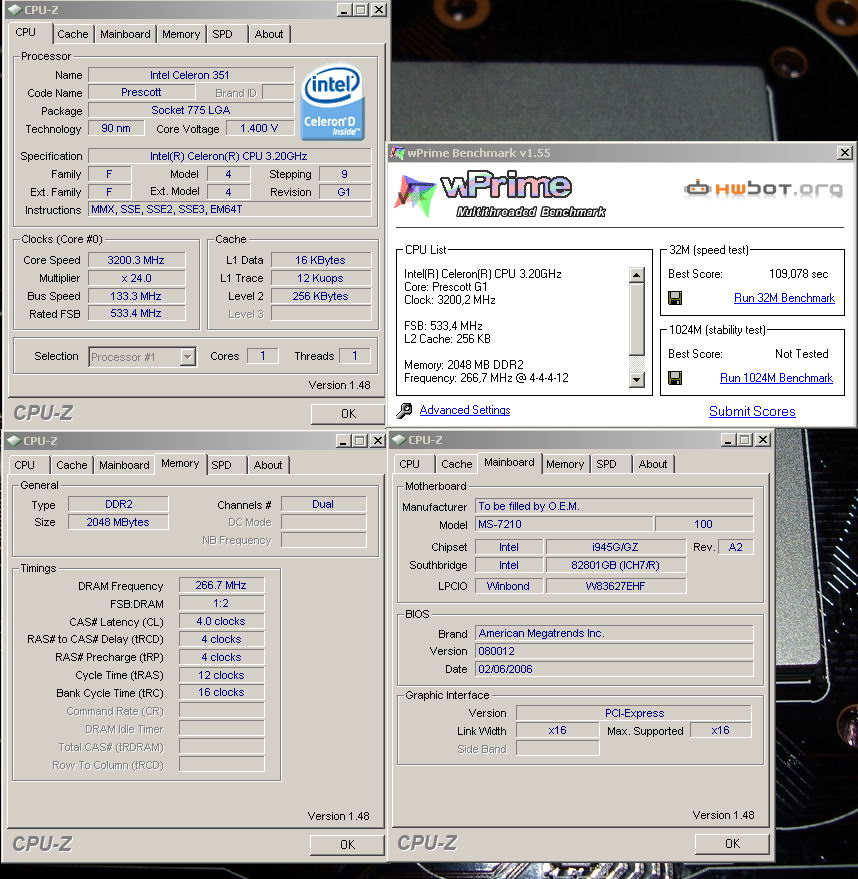Screen dimensions: 858x879
Task: Click the L2 cache 256 KBytes value
Action: tap(321, 296)
